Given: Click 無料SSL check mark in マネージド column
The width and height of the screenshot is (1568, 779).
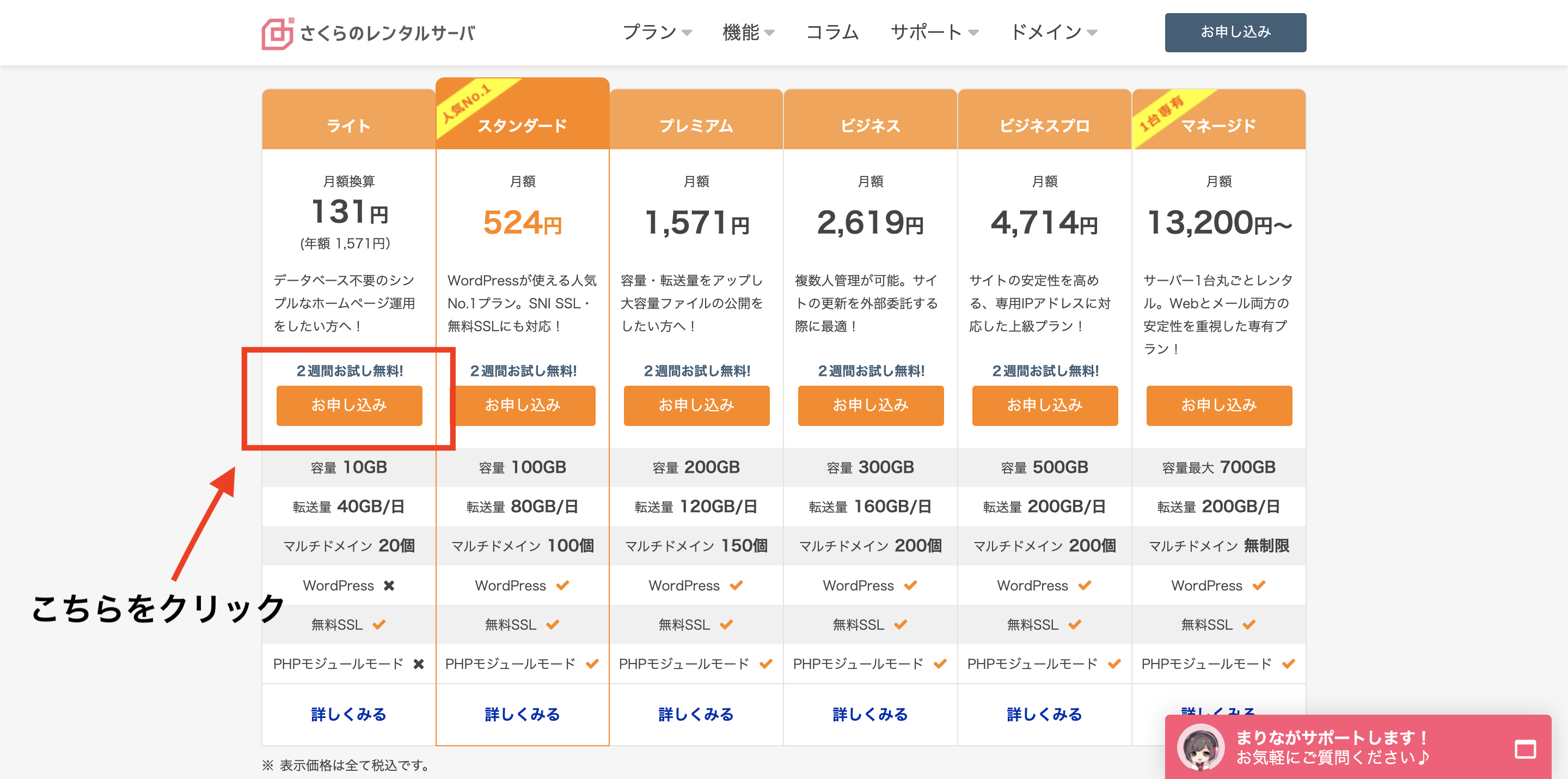Looking at the screenshot, I should tap(1249, 624).
